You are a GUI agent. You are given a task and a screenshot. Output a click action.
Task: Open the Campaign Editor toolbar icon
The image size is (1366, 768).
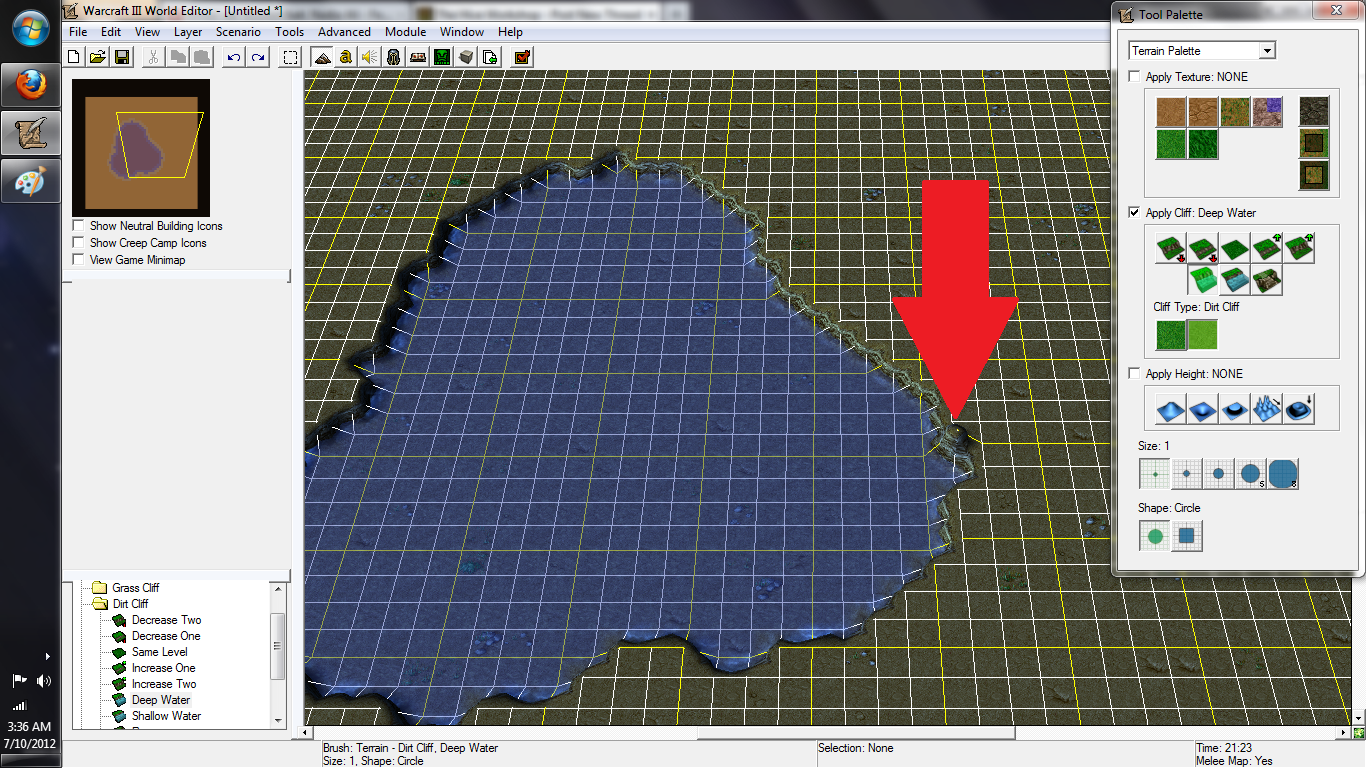[x=418, y=57]
